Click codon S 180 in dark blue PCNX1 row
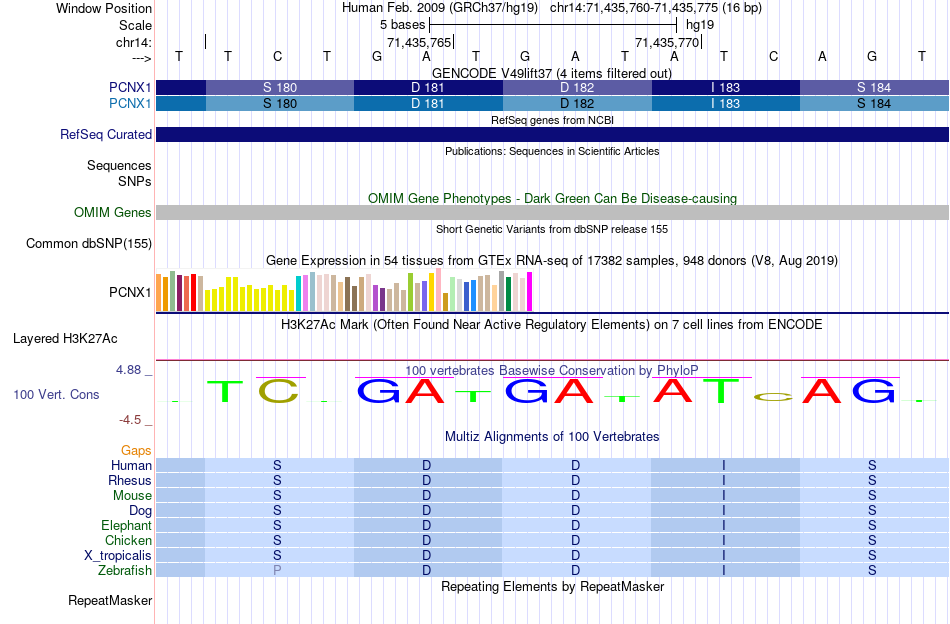The width and height of the screenshot is (950, 624). [x=280, y=87]
